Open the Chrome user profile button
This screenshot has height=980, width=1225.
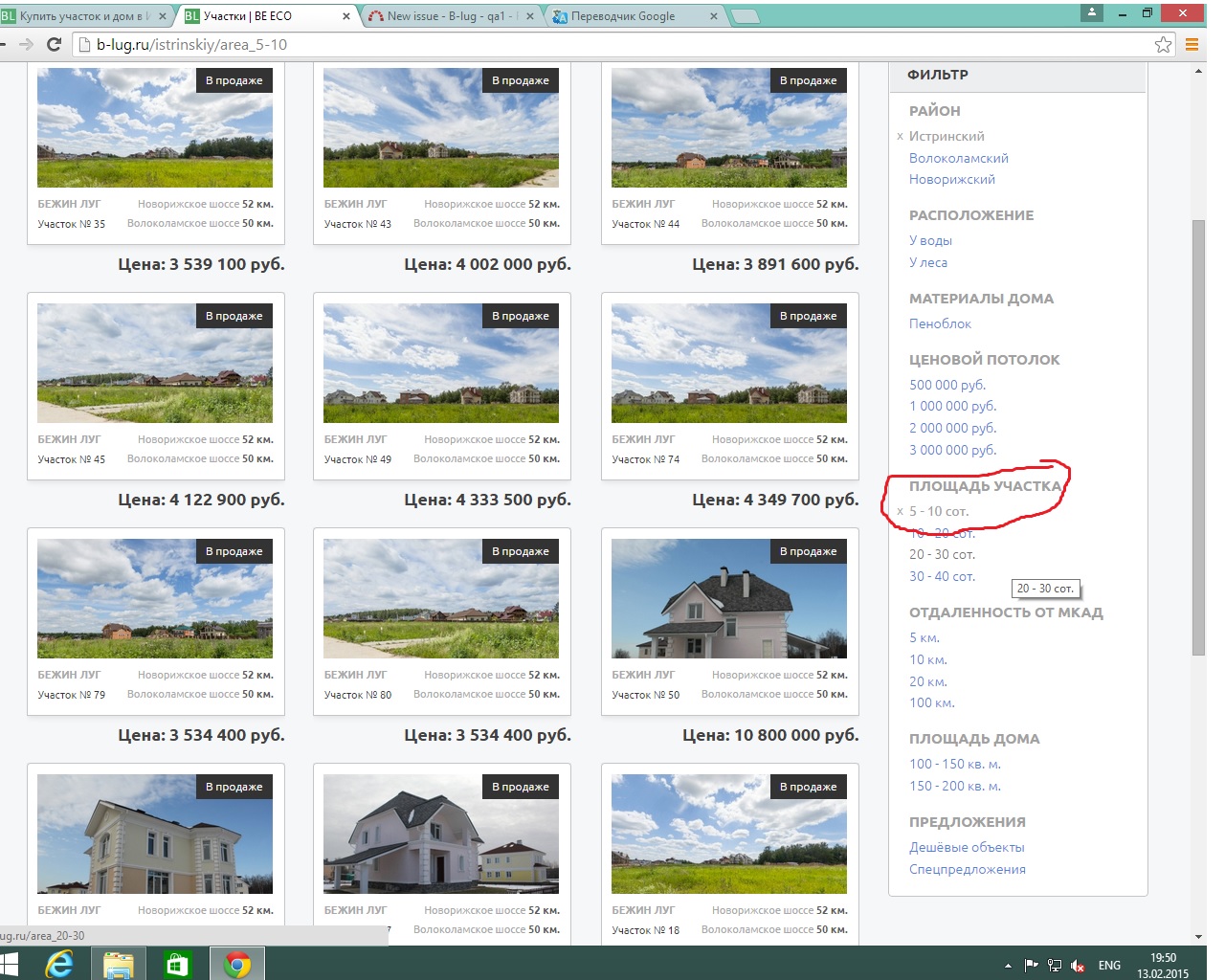[1091, 12]
